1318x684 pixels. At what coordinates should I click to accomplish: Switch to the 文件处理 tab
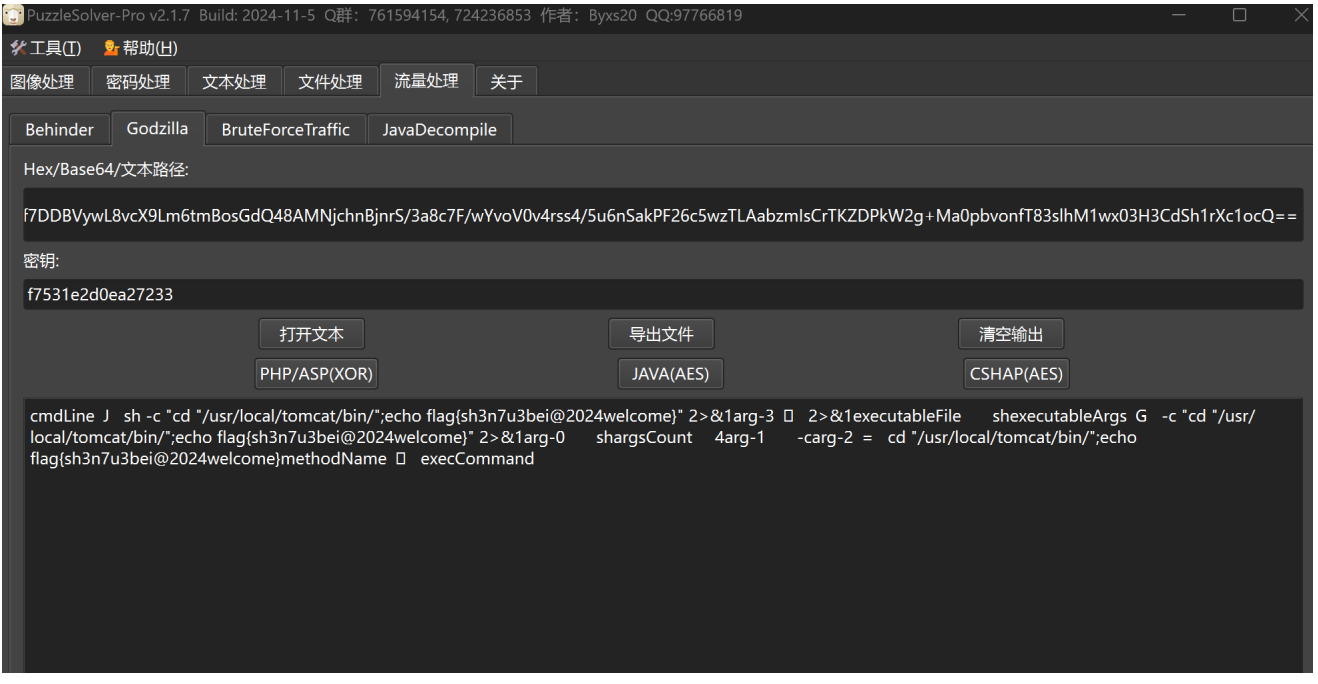tap(330, 82)
